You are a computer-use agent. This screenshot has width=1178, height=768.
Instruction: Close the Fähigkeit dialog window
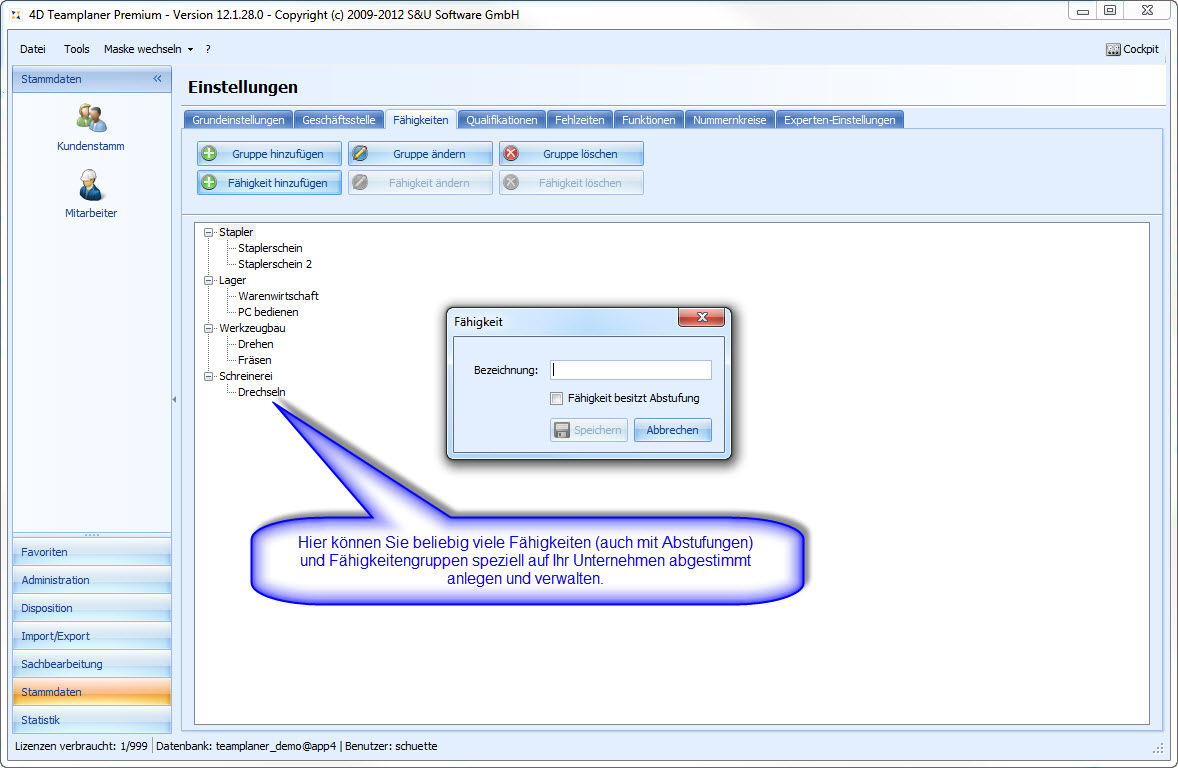point(701,318)
